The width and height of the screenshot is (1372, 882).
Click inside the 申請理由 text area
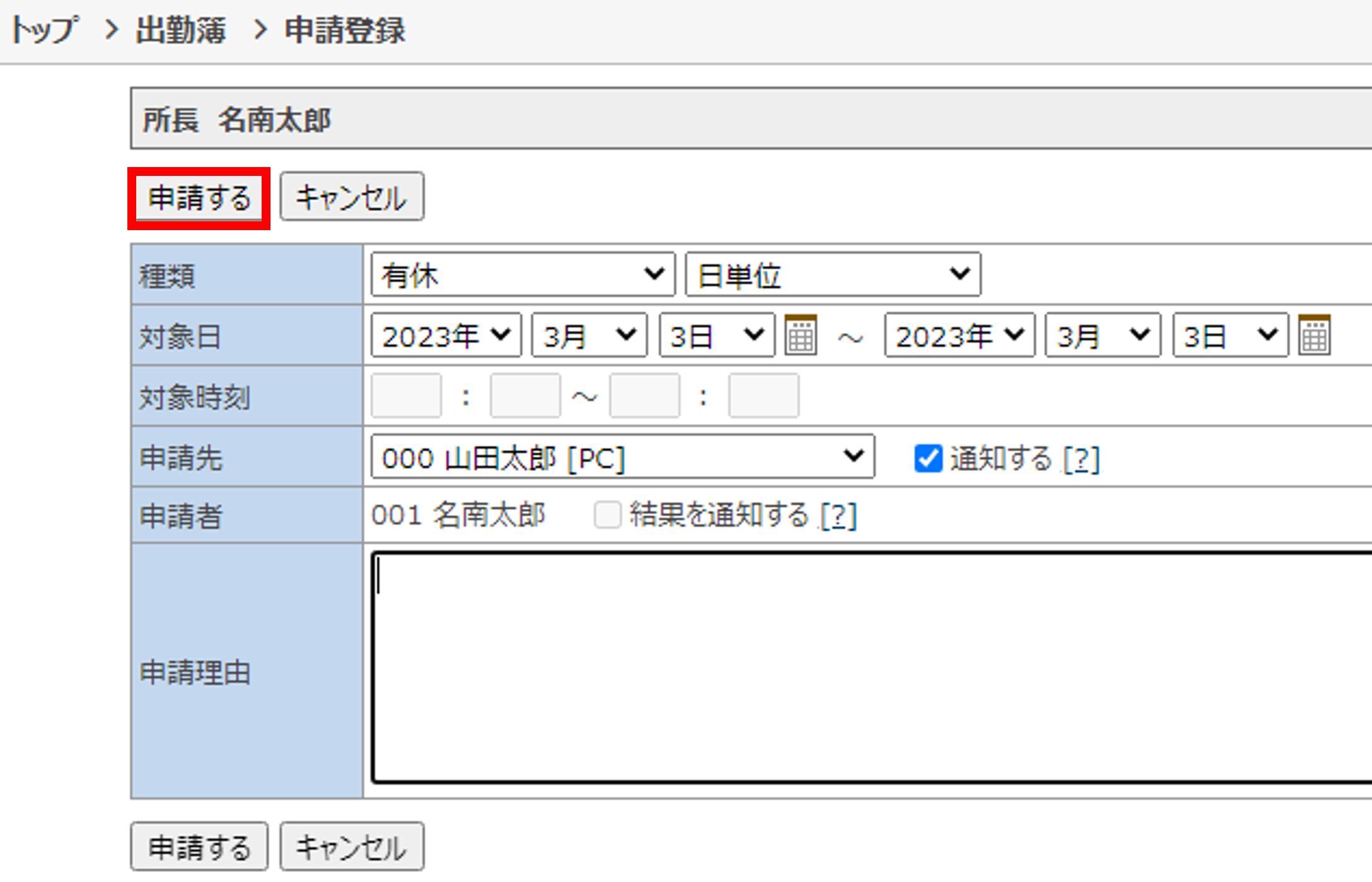[870, 668]
